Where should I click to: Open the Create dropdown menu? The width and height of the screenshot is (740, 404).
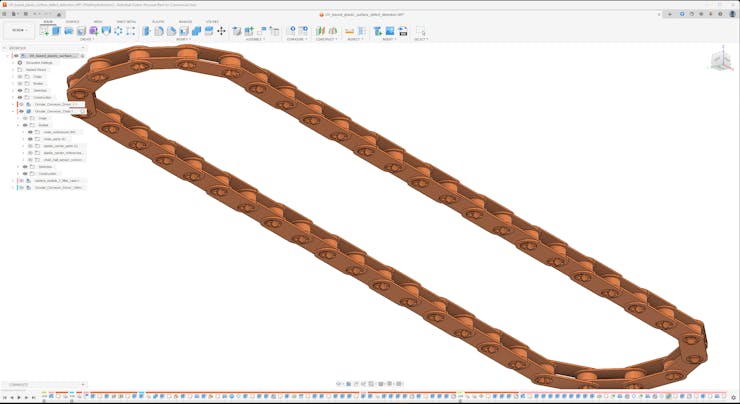tap(86, 39)
